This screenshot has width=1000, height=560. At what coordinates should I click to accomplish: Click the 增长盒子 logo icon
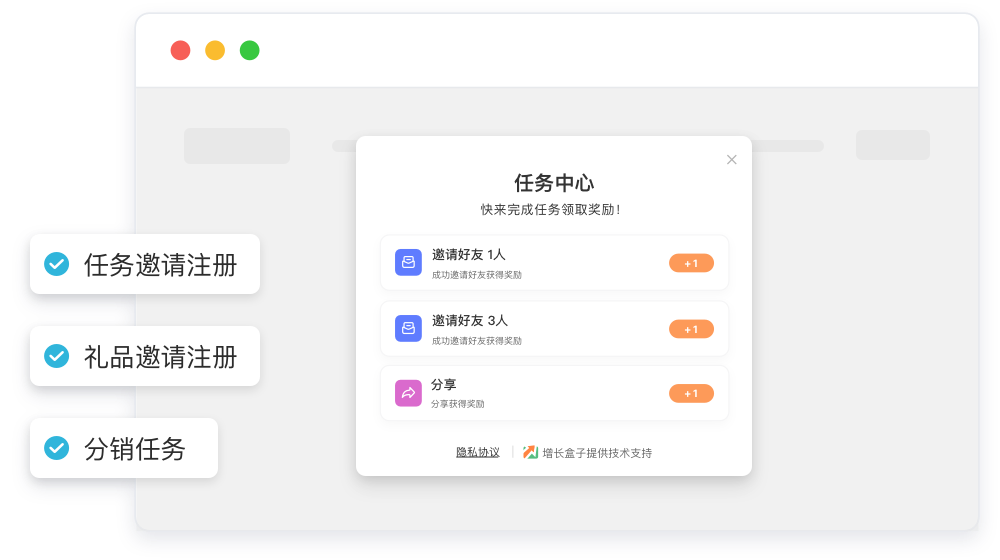(530, 452)
